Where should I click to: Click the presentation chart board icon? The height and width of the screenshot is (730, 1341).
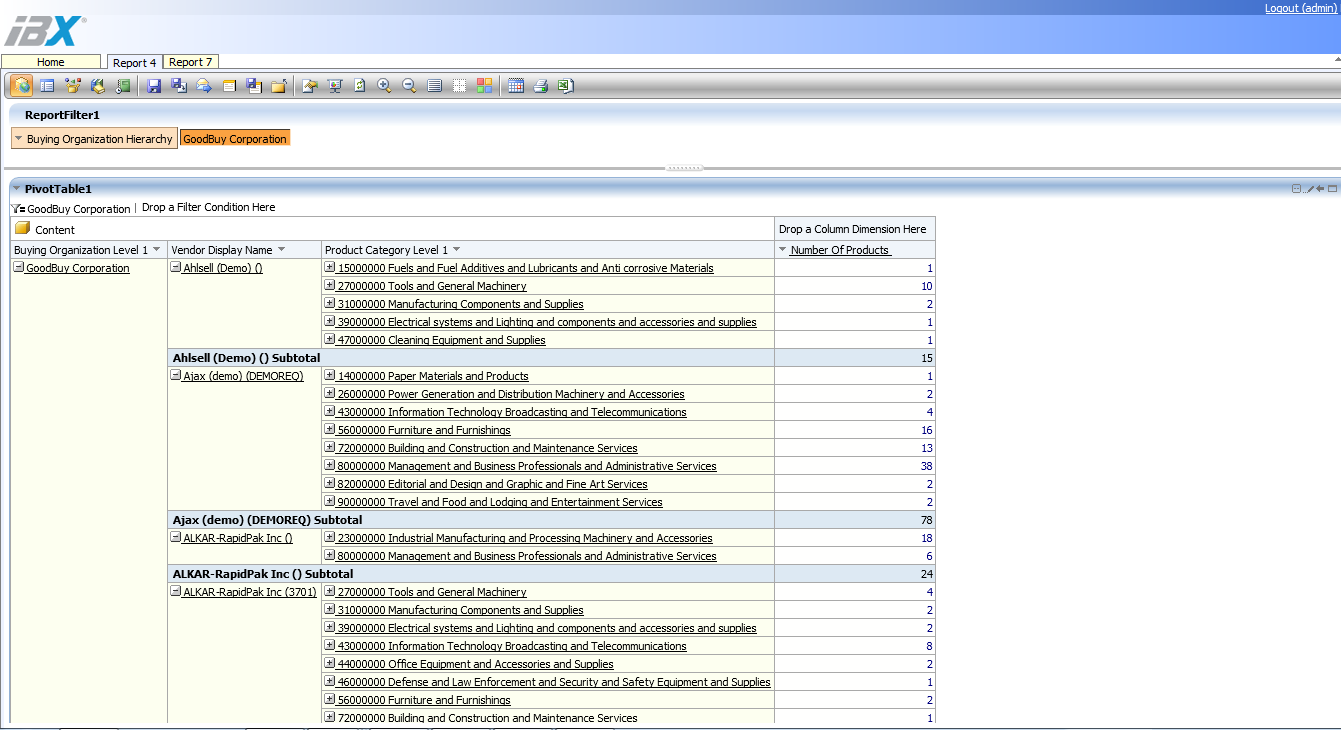coord(335,86)
